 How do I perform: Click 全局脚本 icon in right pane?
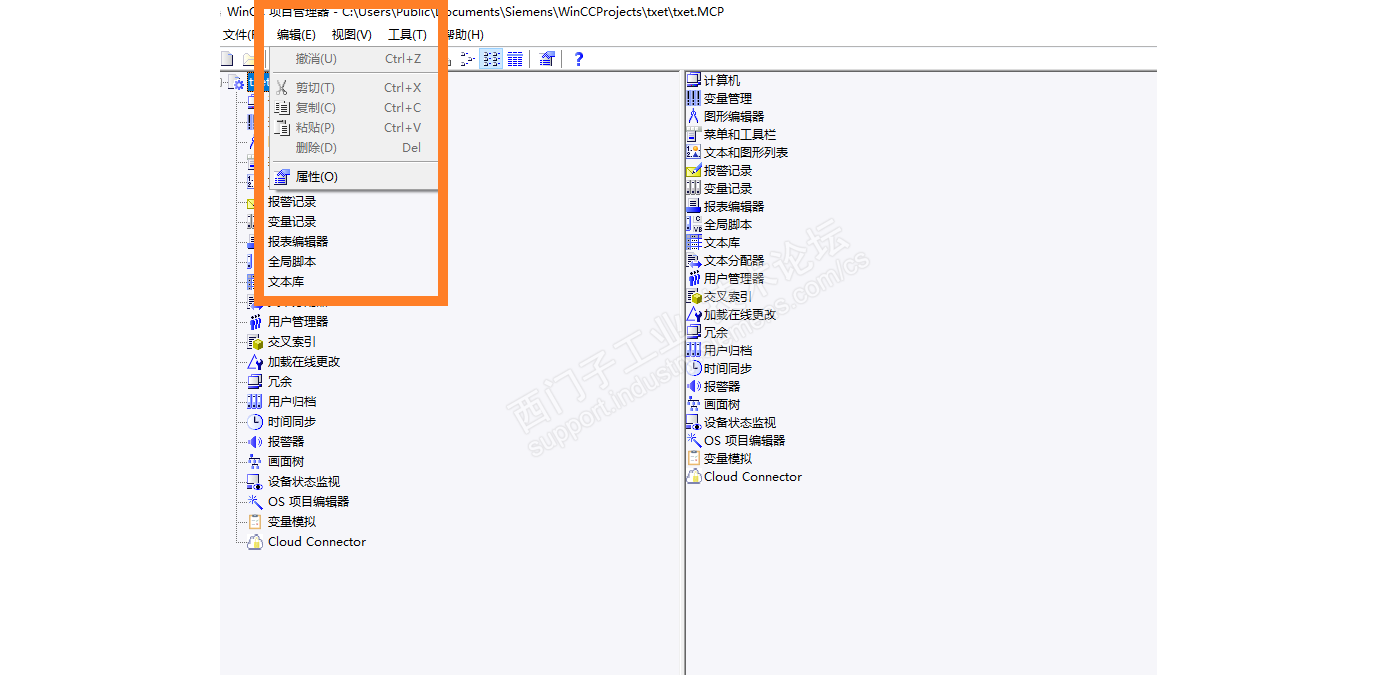pyautogui.click(x=694, y=224)
